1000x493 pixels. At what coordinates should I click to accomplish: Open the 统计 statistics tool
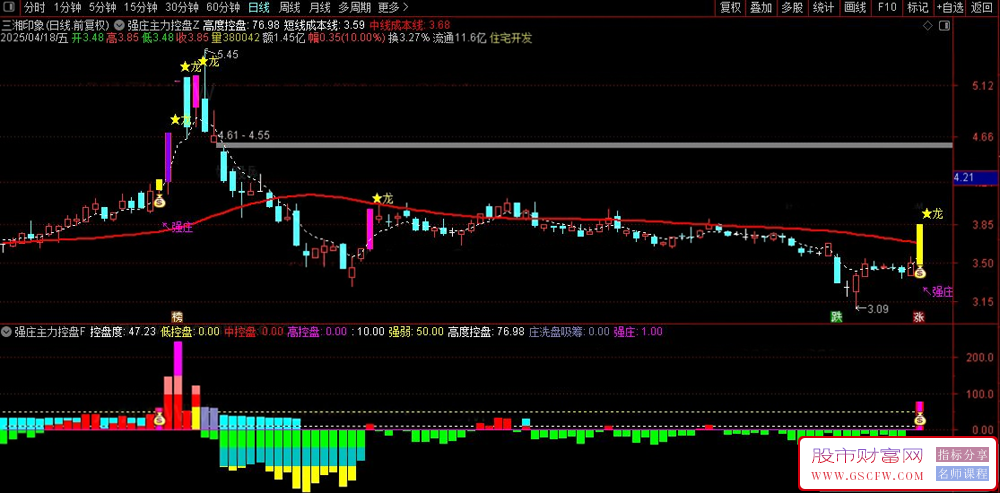[x=824, y=8]
